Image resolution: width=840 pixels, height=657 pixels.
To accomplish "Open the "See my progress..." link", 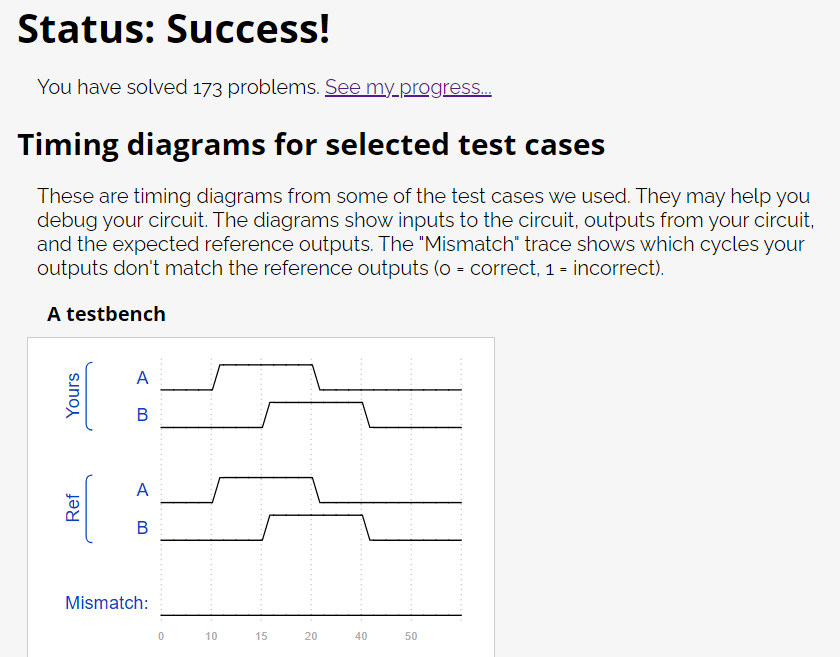I will [x=408, y=87].
